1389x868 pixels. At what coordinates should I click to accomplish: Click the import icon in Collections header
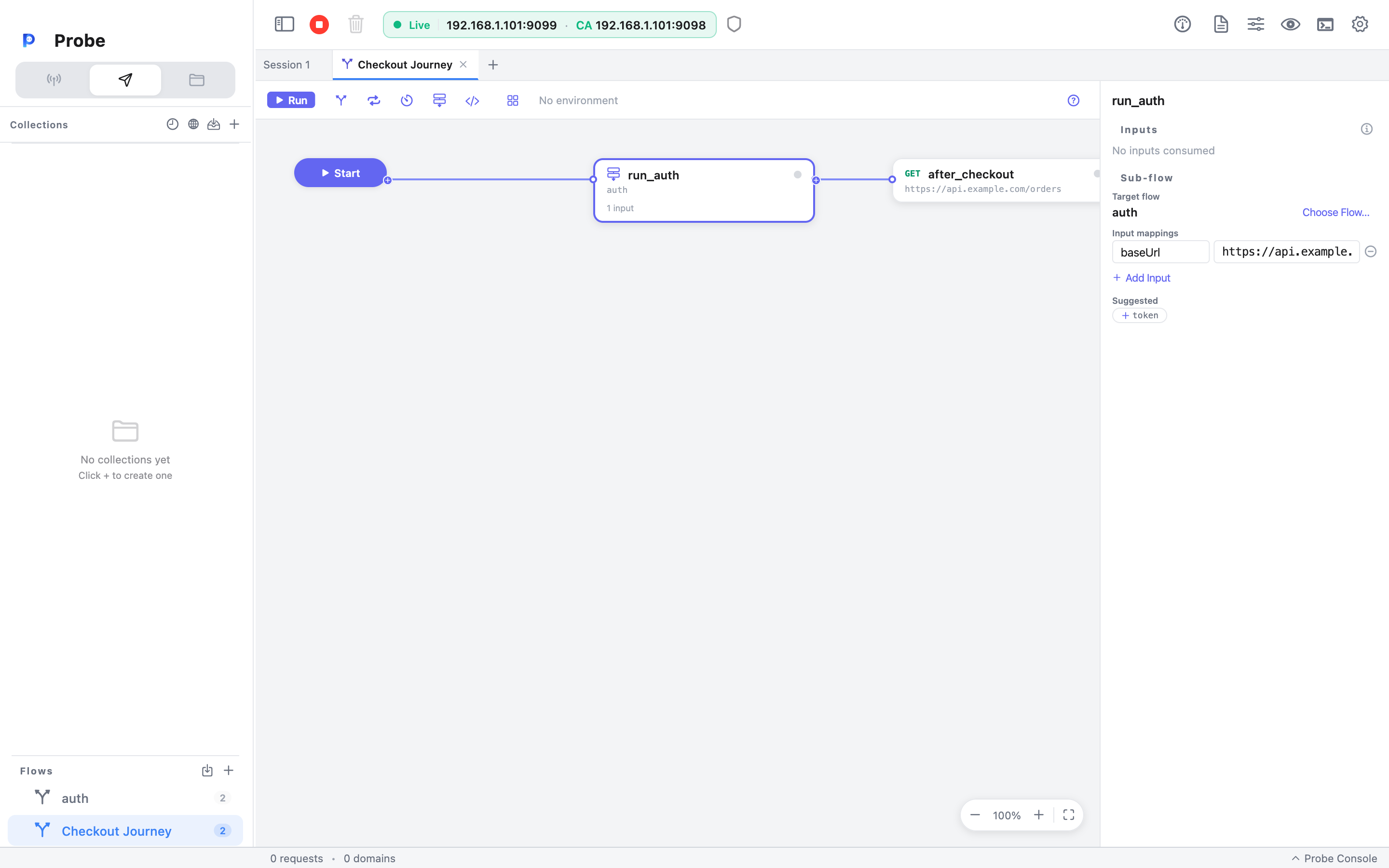[214, 124]
